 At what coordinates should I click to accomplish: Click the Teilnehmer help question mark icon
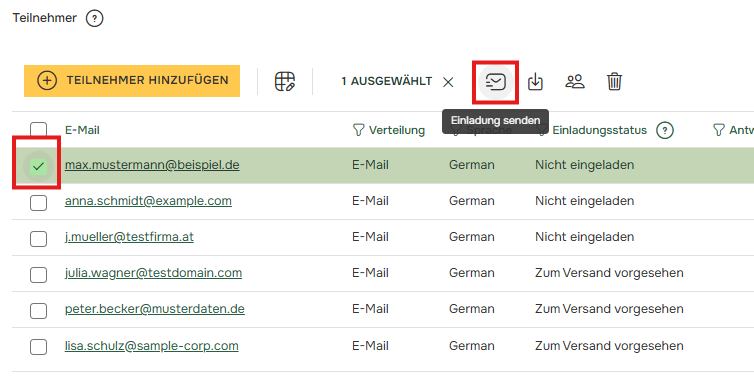pos(94,18)
